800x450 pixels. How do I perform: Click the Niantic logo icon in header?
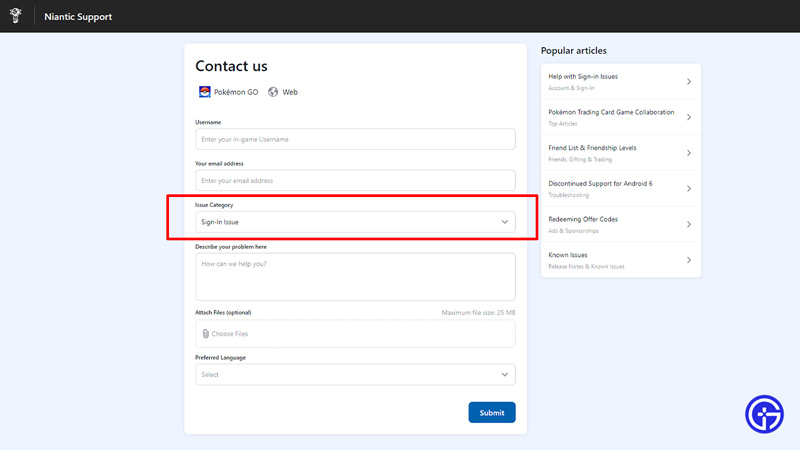tap(16, 16)
